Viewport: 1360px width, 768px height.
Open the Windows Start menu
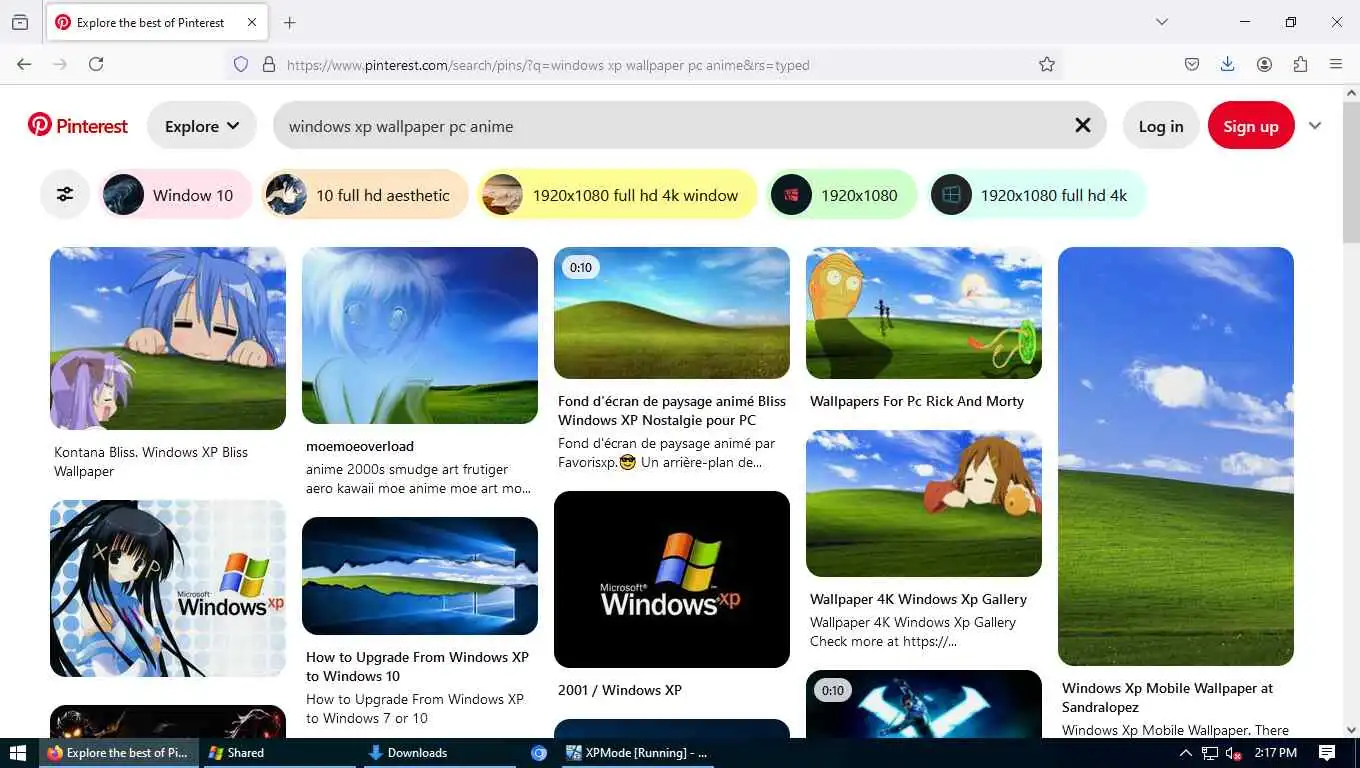17,753
